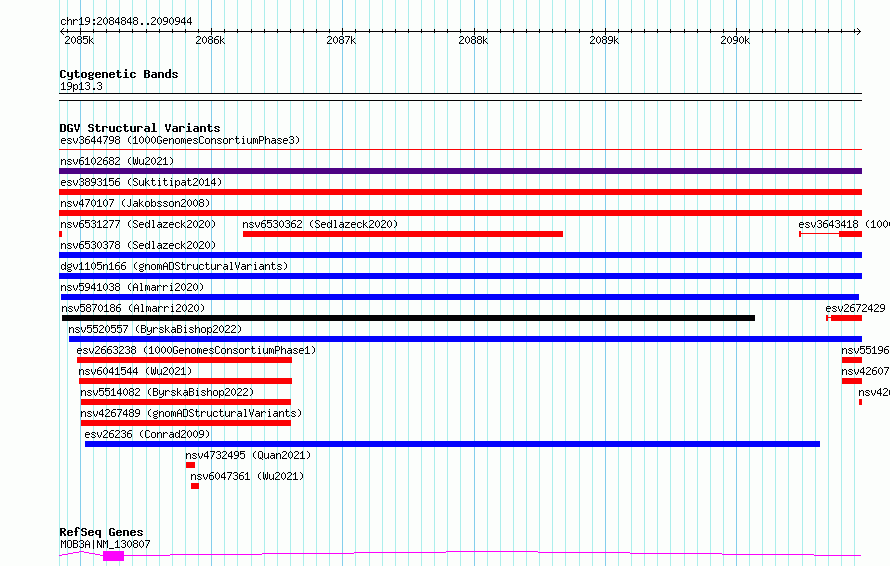Click the small red nsv6047361 (Wu2021) variant

pos(195,486)
